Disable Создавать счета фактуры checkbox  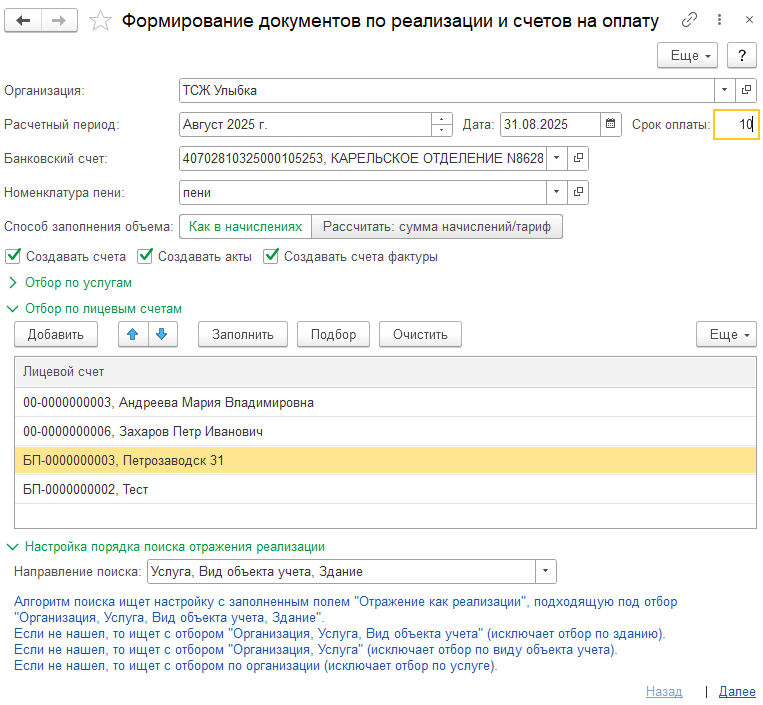(271, 256)
